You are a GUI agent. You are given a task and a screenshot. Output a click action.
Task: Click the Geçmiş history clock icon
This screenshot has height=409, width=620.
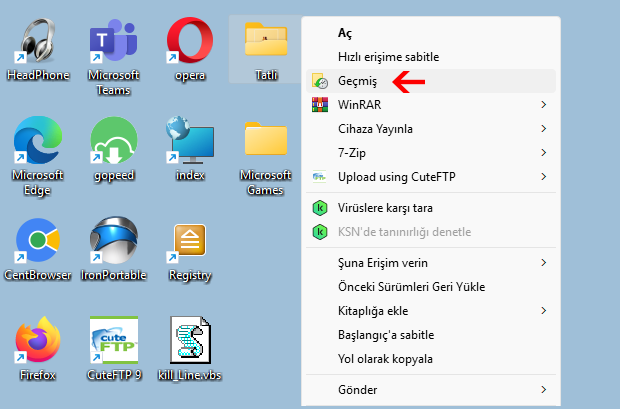[320, 81]
